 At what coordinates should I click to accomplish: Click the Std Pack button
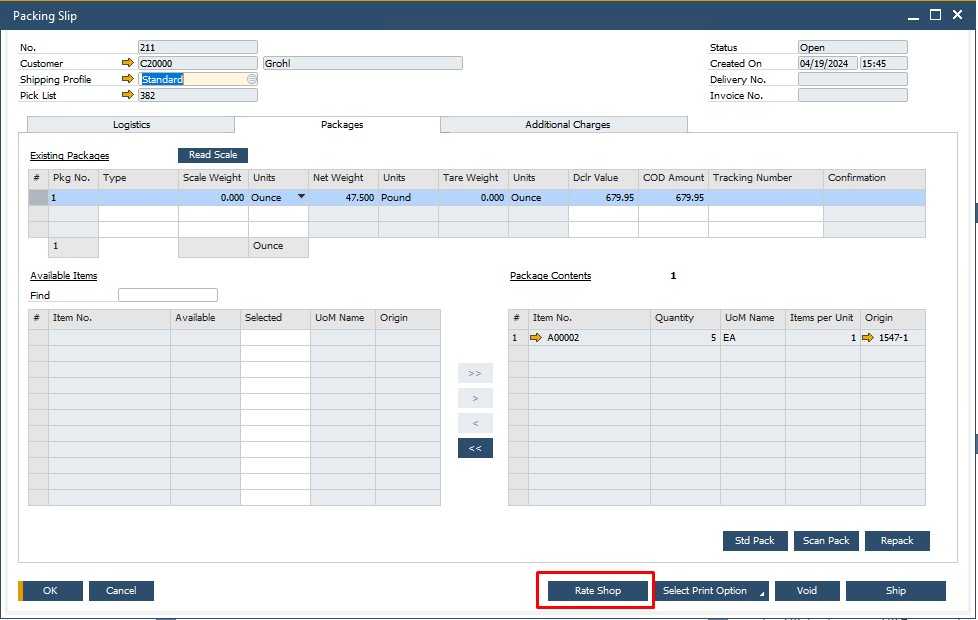tap(754, 540)
